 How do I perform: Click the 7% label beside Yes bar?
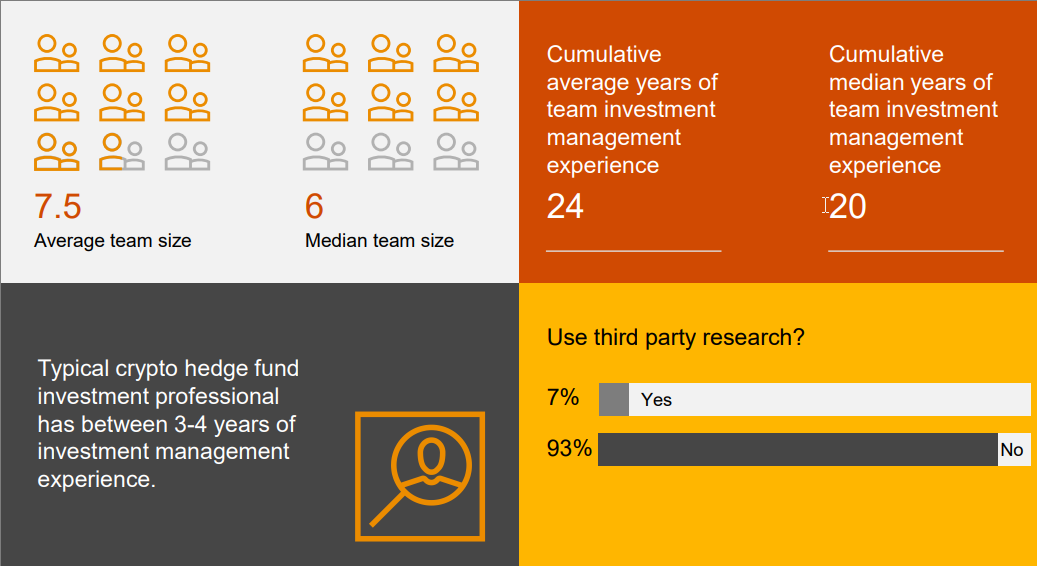point(563,398)
